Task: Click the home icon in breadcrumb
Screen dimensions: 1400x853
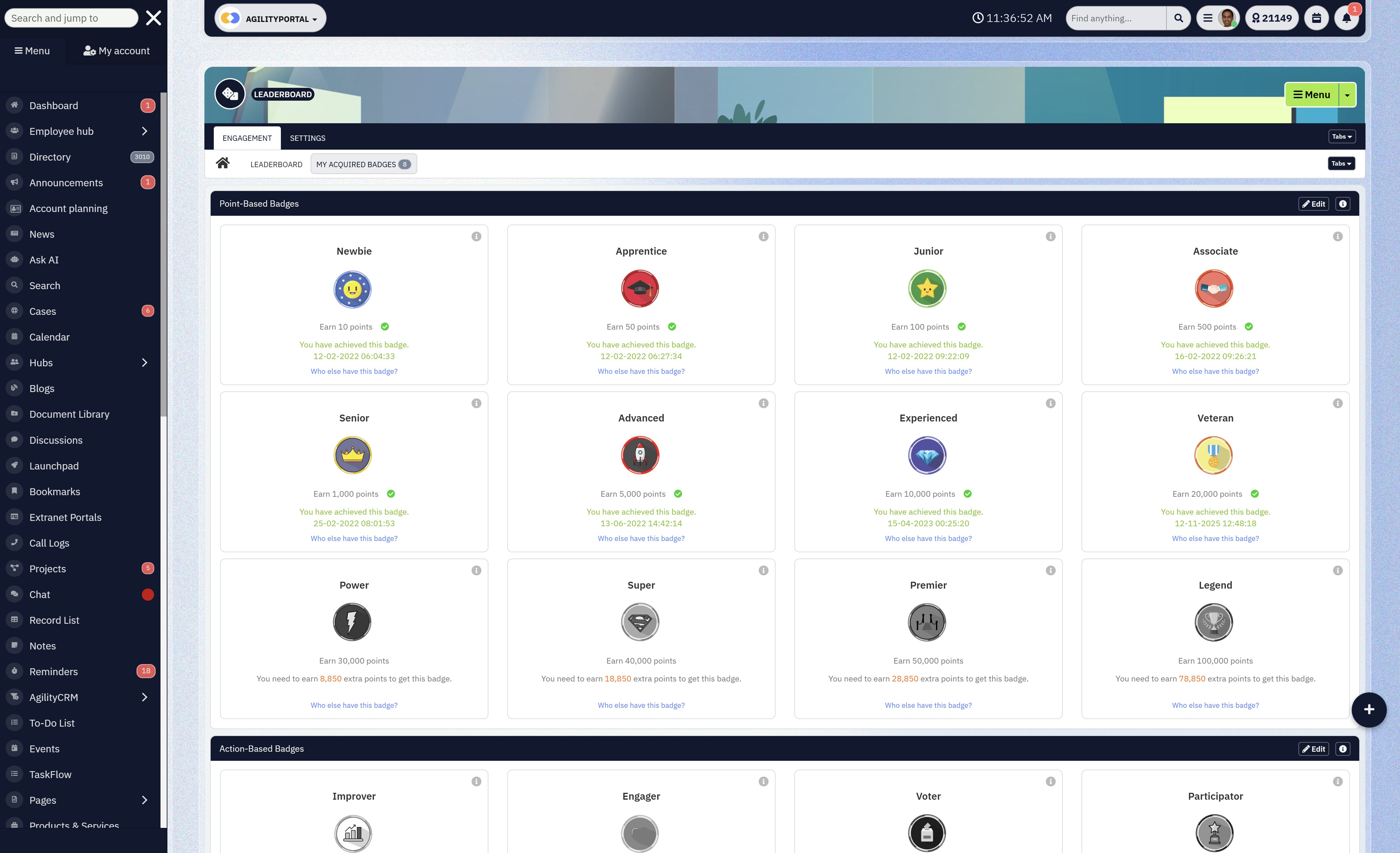Action: tap(223, 164)
